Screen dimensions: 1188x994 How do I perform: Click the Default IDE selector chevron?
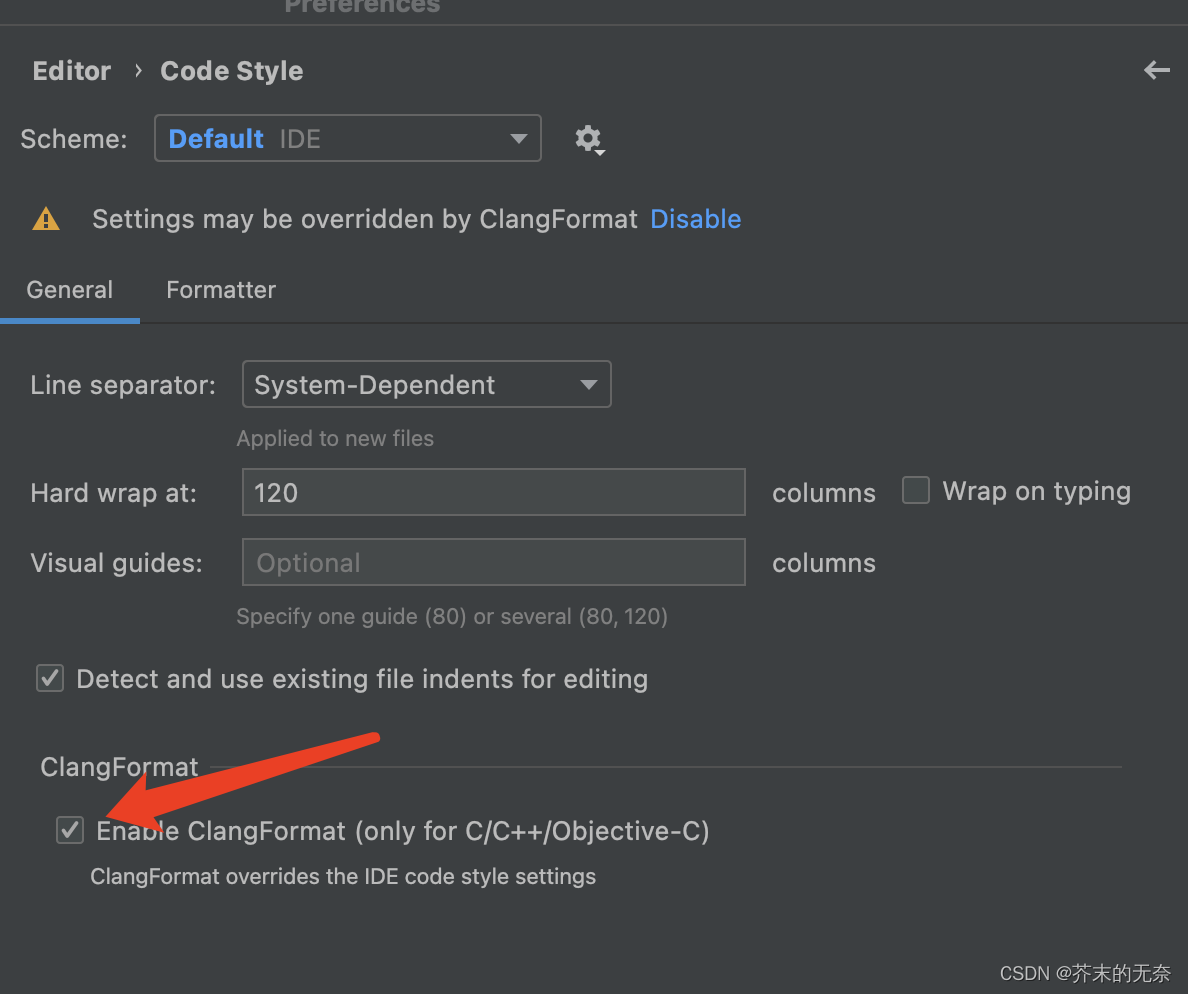519,138
